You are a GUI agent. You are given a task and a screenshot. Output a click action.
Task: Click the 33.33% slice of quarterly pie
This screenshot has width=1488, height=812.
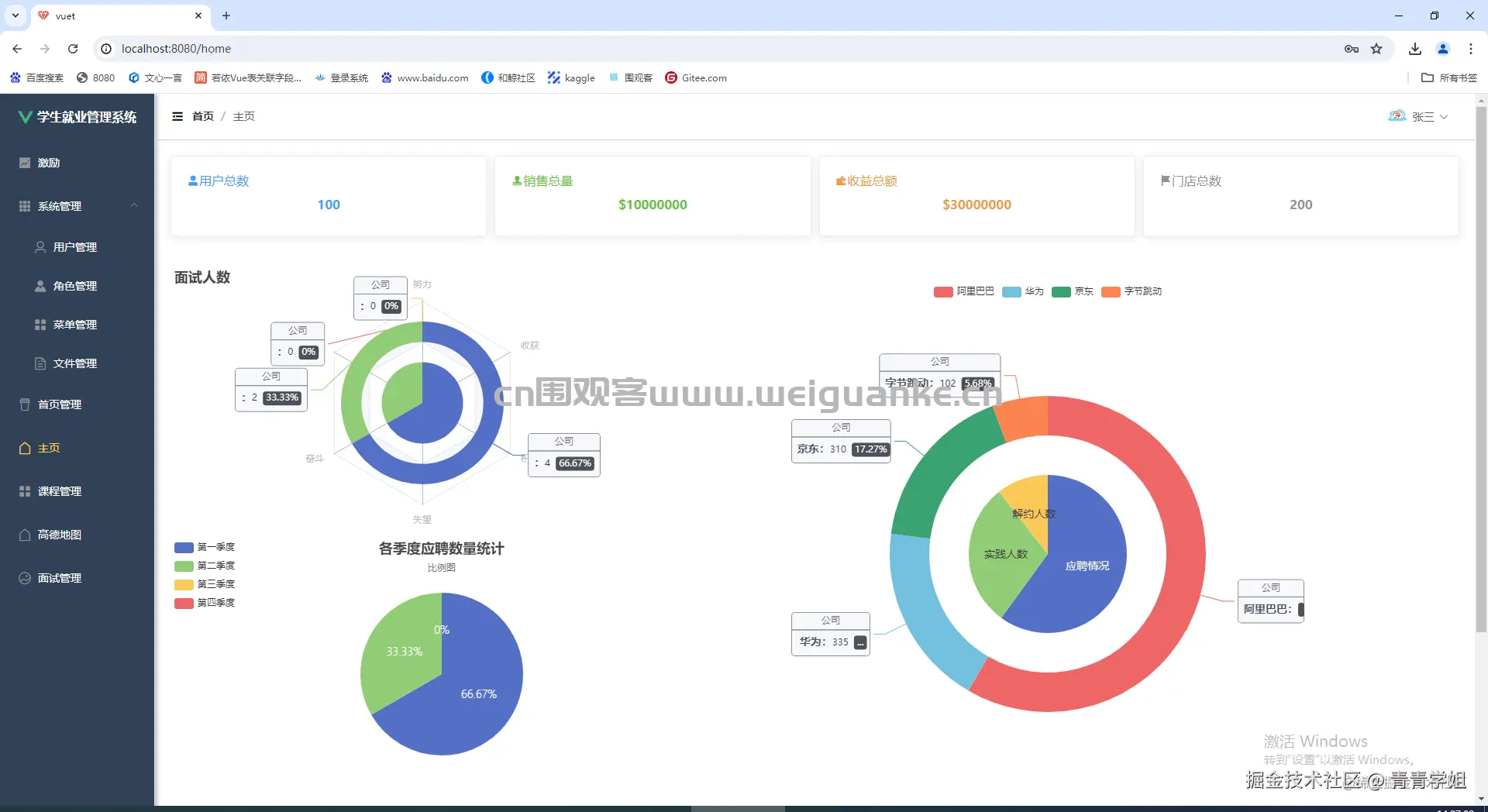404,652
